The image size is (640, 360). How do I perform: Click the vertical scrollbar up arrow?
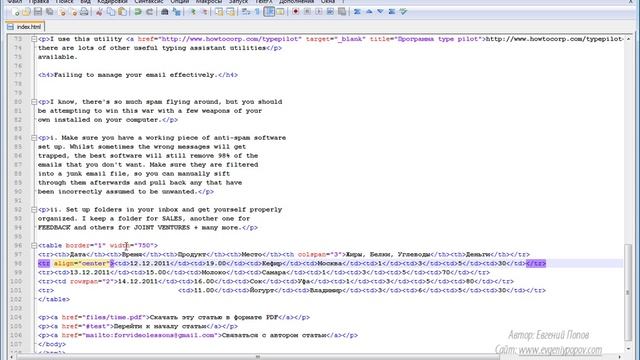click(x=628, y=39)
